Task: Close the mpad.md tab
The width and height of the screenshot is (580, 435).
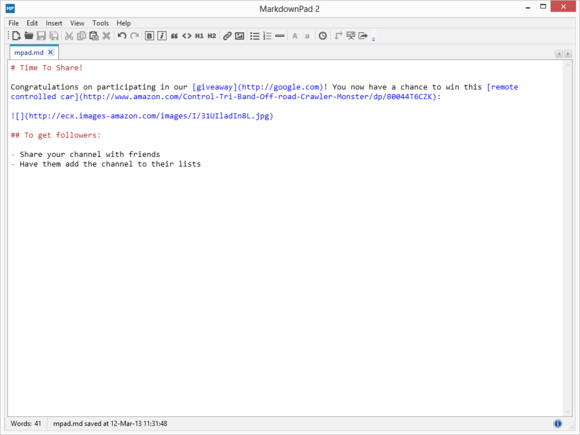Action: [x=51, y=52]
